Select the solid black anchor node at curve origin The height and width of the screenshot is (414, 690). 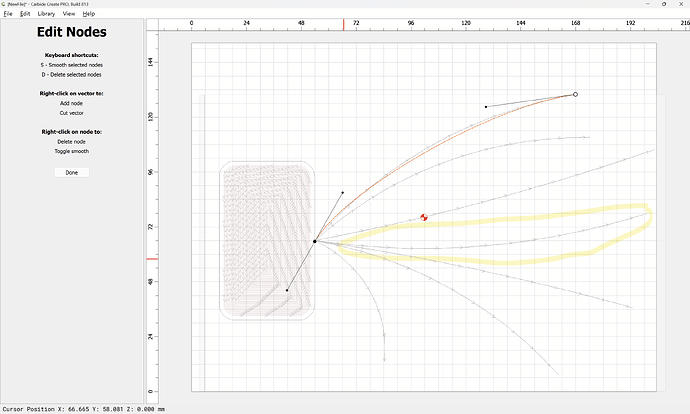(x=315, y=241)
